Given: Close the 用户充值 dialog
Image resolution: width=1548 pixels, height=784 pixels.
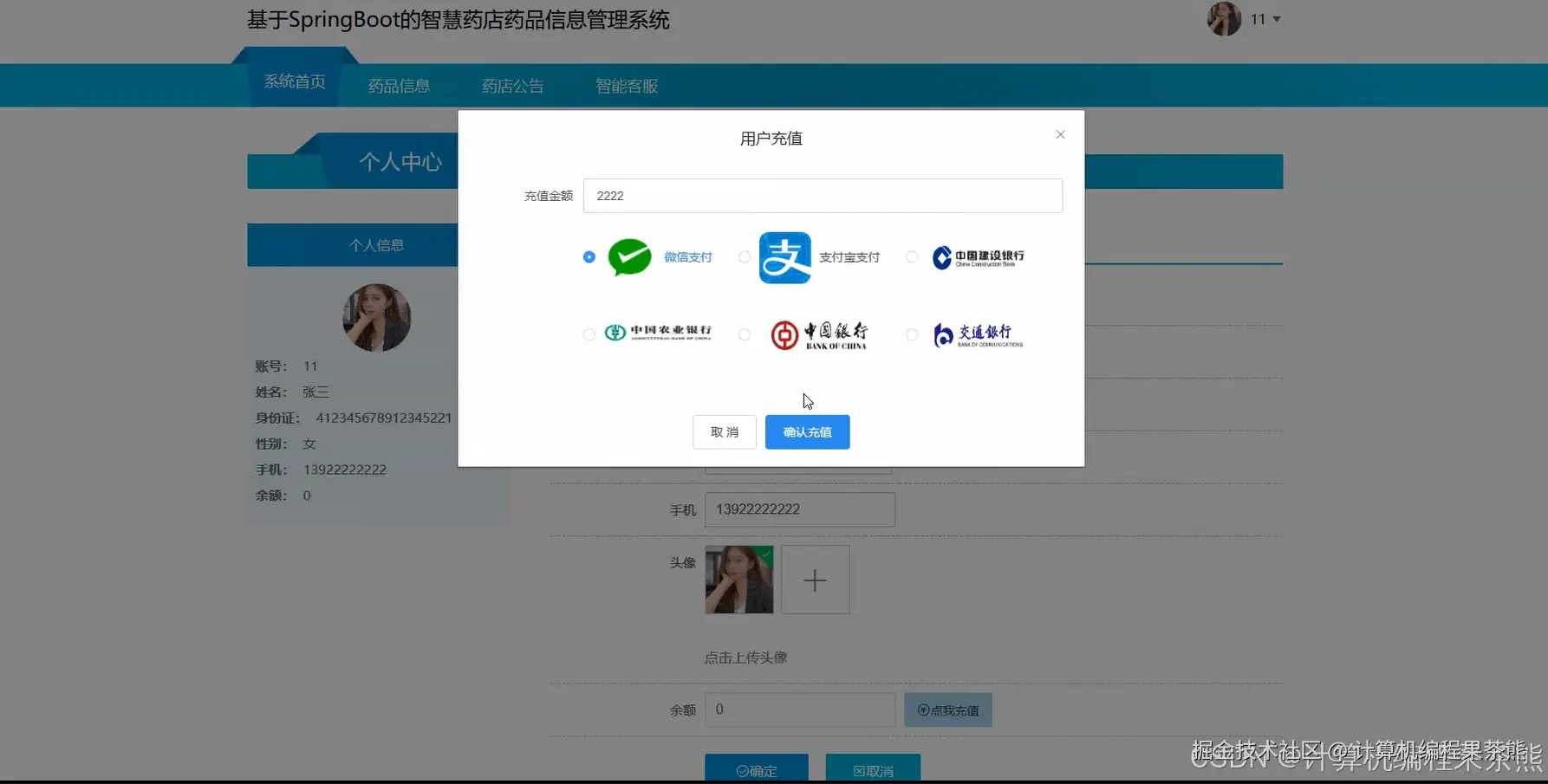Looking at the screenshot, I should [x=1059, y=134].
